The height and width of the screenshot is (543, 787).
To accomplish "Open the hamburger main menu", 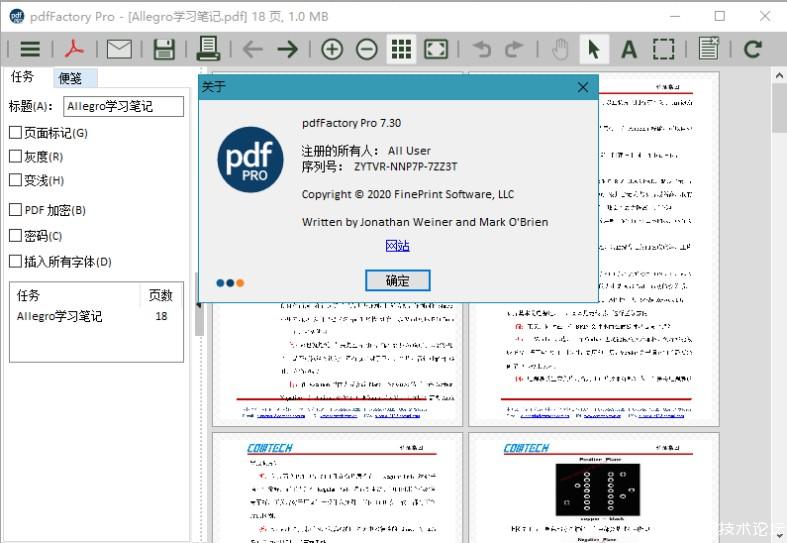I will pyautogui.click(x=30, y=49).
